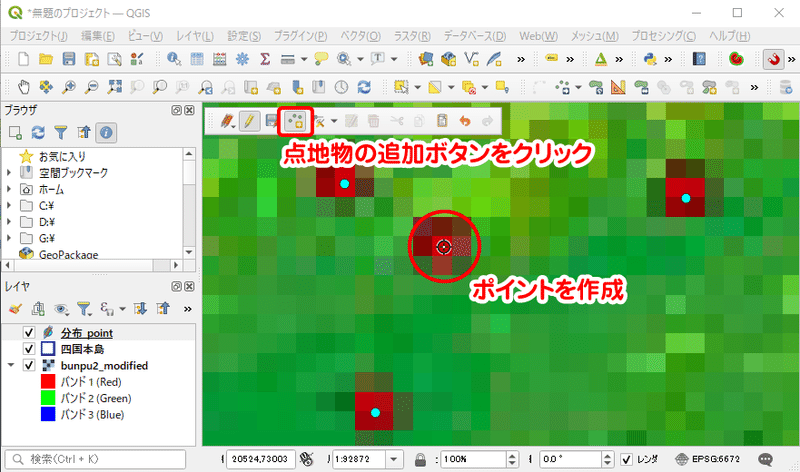Click the red バンド 1 color swatch

[48, 382]
